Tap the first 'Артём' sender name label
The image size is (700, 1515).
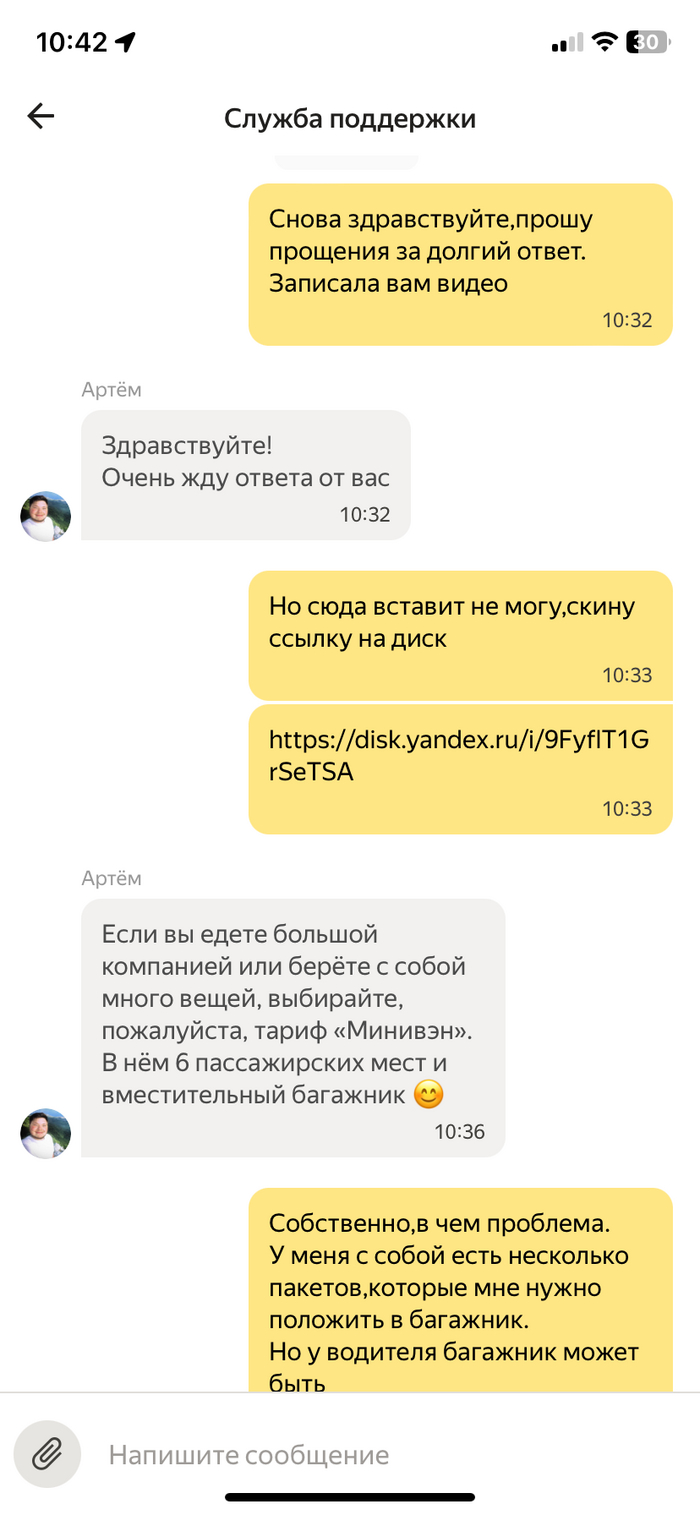111,390
